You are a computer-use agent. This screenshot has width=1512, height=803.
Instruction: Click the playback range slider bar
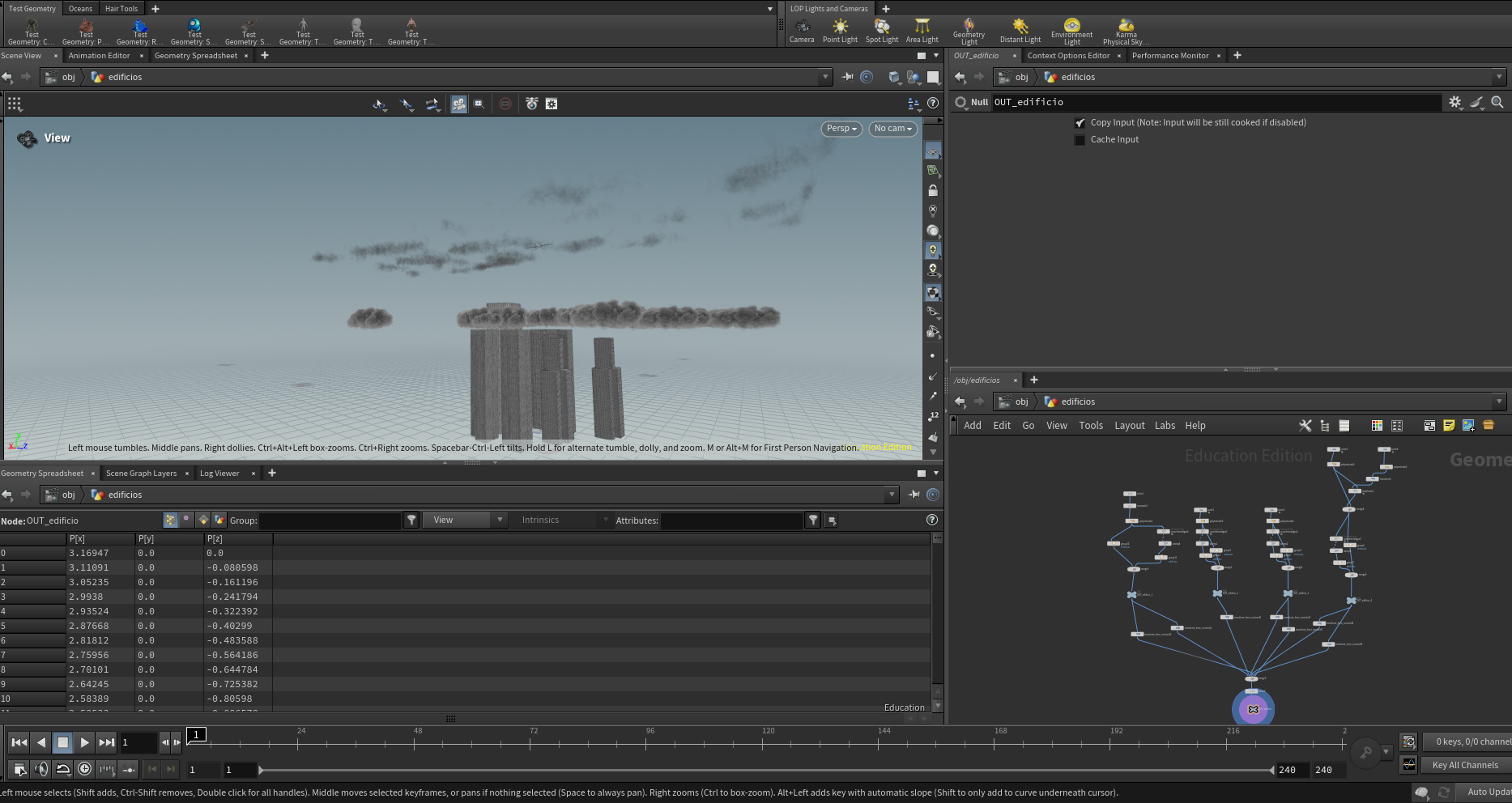click(767, 771)
